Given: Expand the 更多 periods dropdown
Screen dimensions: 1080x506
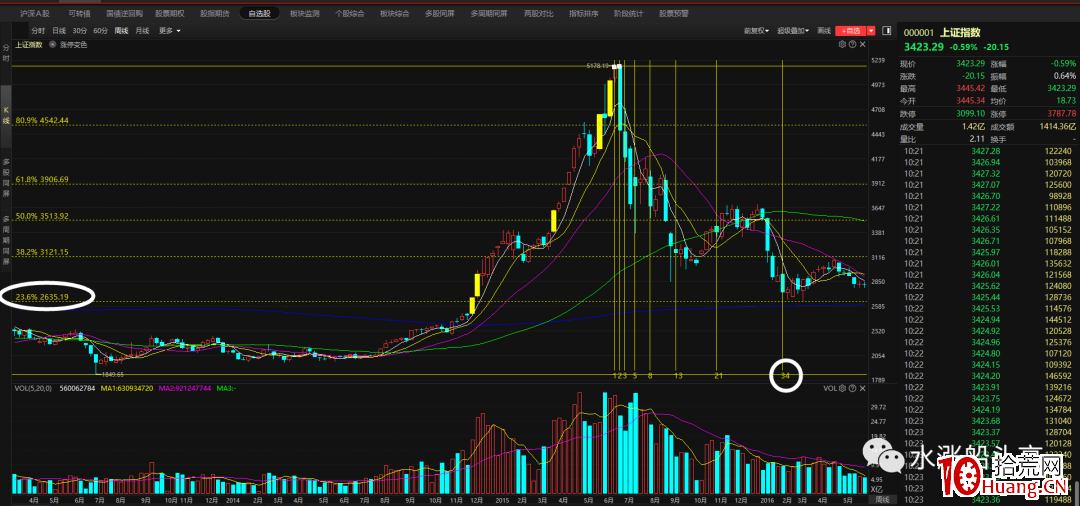Looking at the screenshot, I should [169, 31].
